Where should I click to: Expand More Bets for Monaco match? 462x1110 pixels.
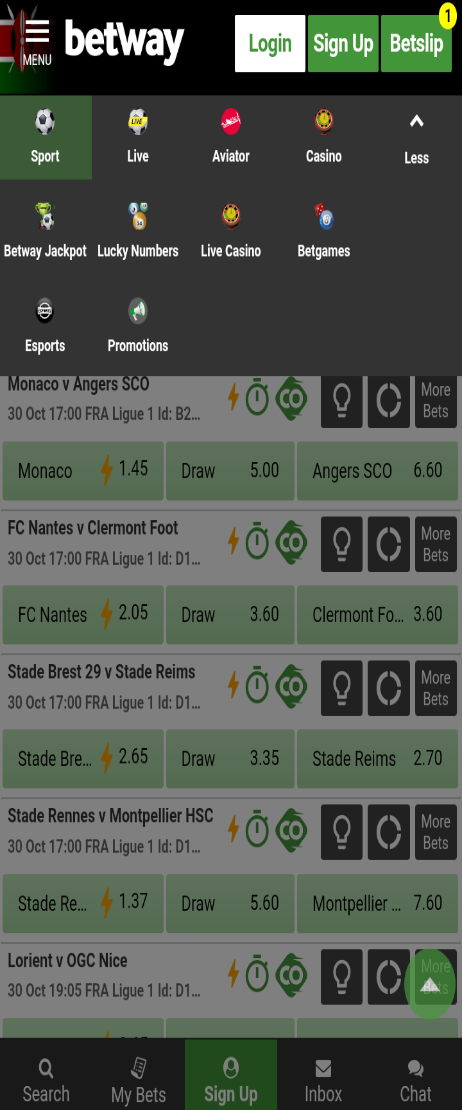[x=436, y=401]
